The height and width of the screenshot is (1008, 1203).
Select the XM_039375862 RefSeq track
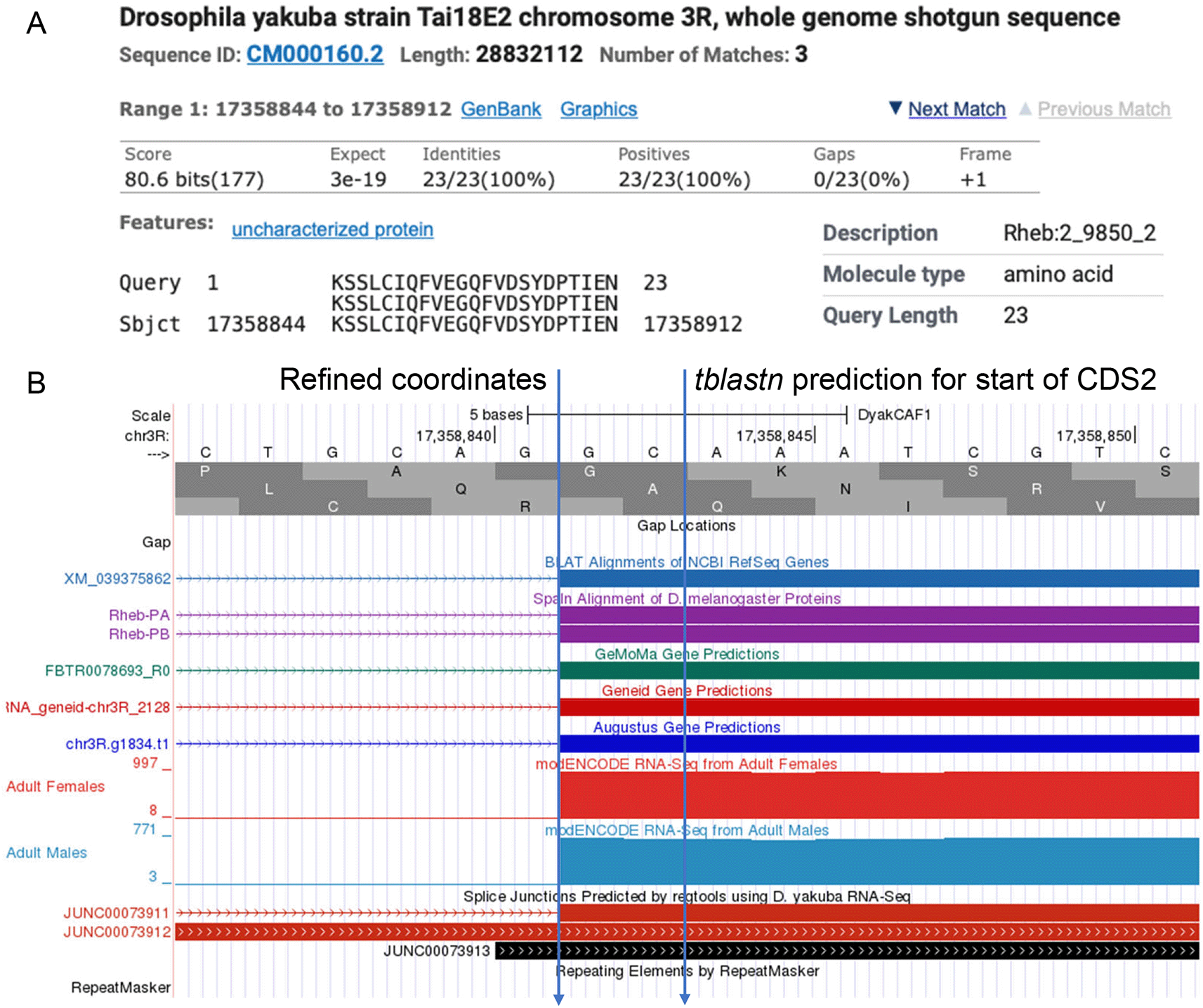(117, 579)
